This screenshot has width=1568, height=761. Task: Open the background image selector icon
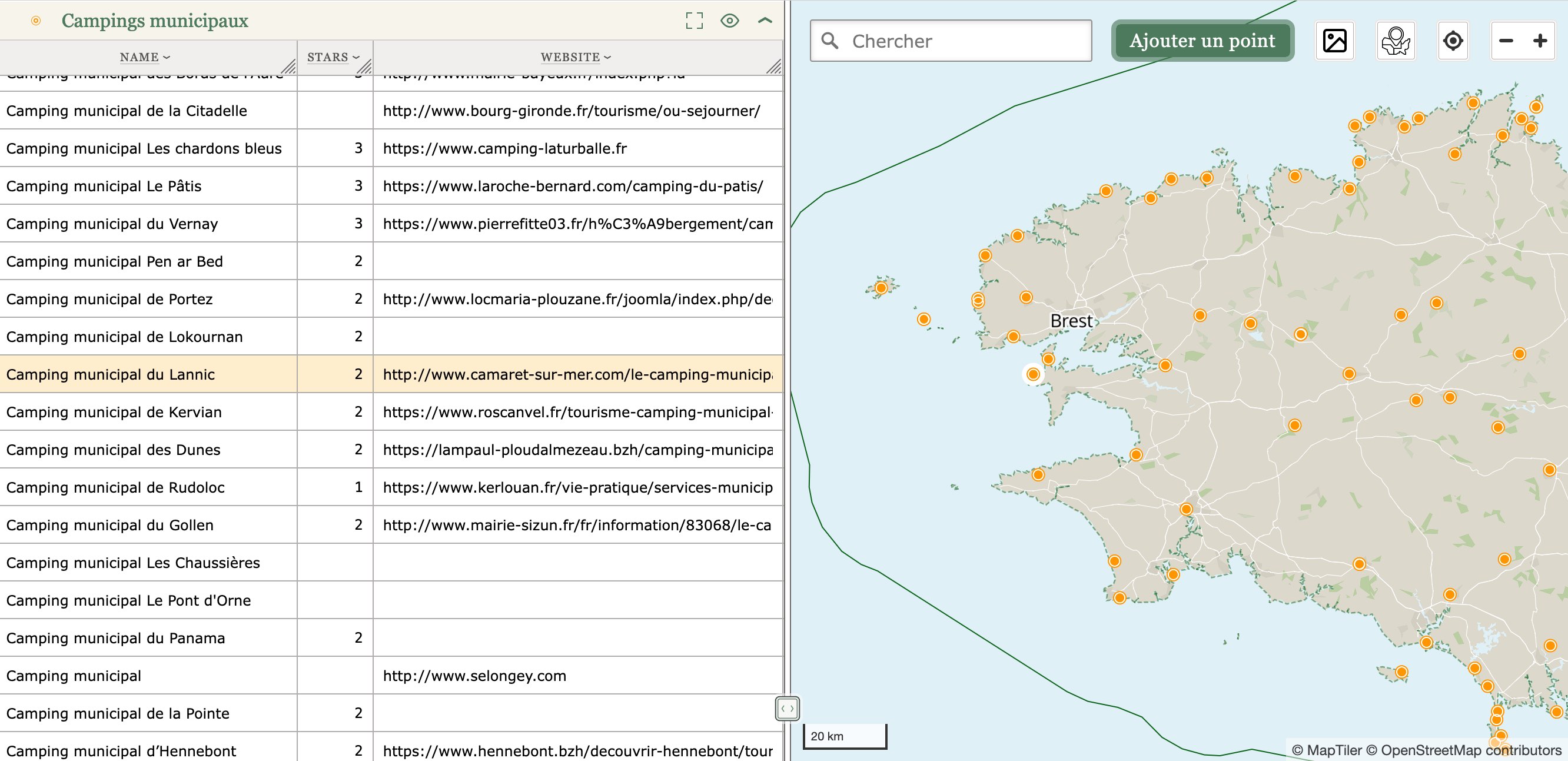coord(1334,41)
